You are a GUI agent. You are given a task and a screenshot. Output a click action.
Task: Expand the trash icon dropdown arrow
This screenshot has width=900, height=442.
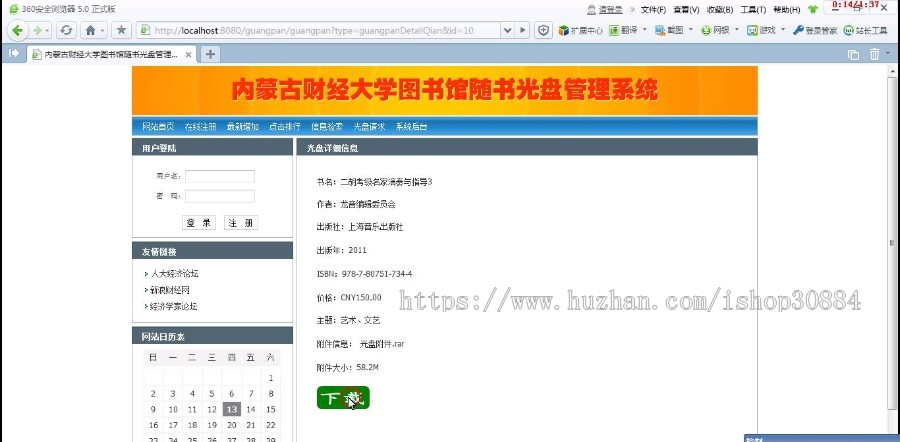pyautogui.click(x=887, y=53)
